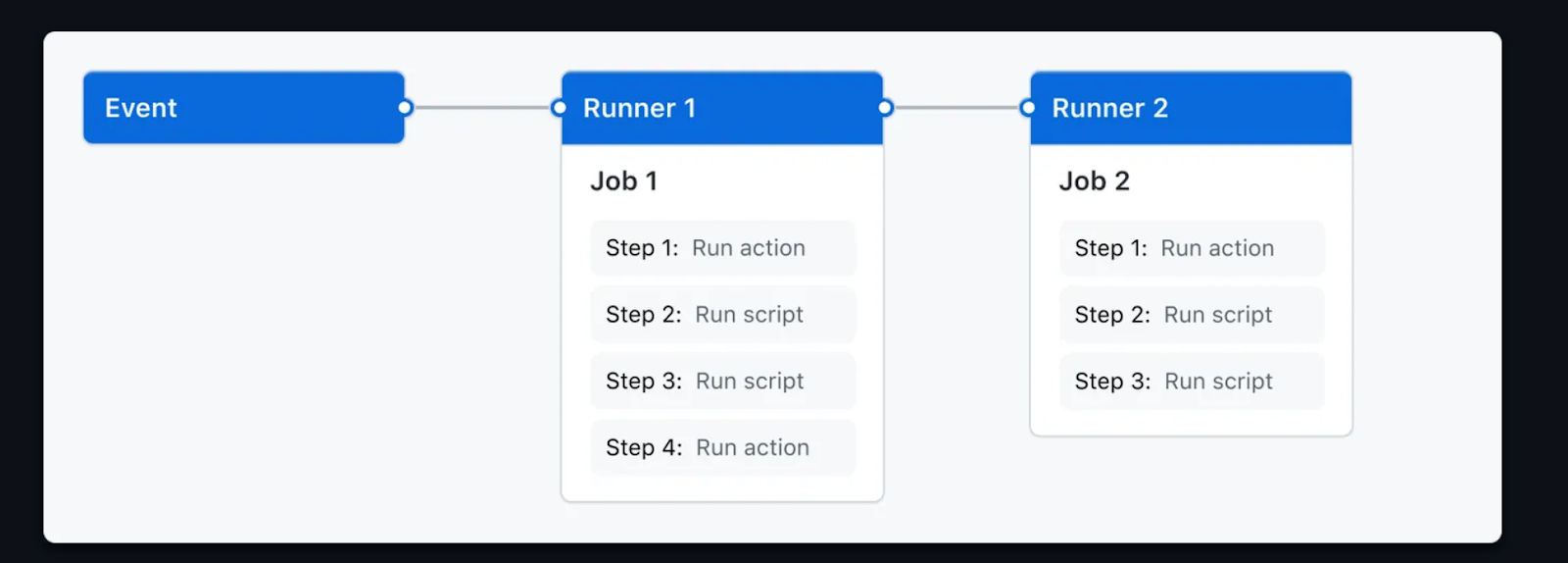Click Runner 1's output connector dot

coord(885,108)
